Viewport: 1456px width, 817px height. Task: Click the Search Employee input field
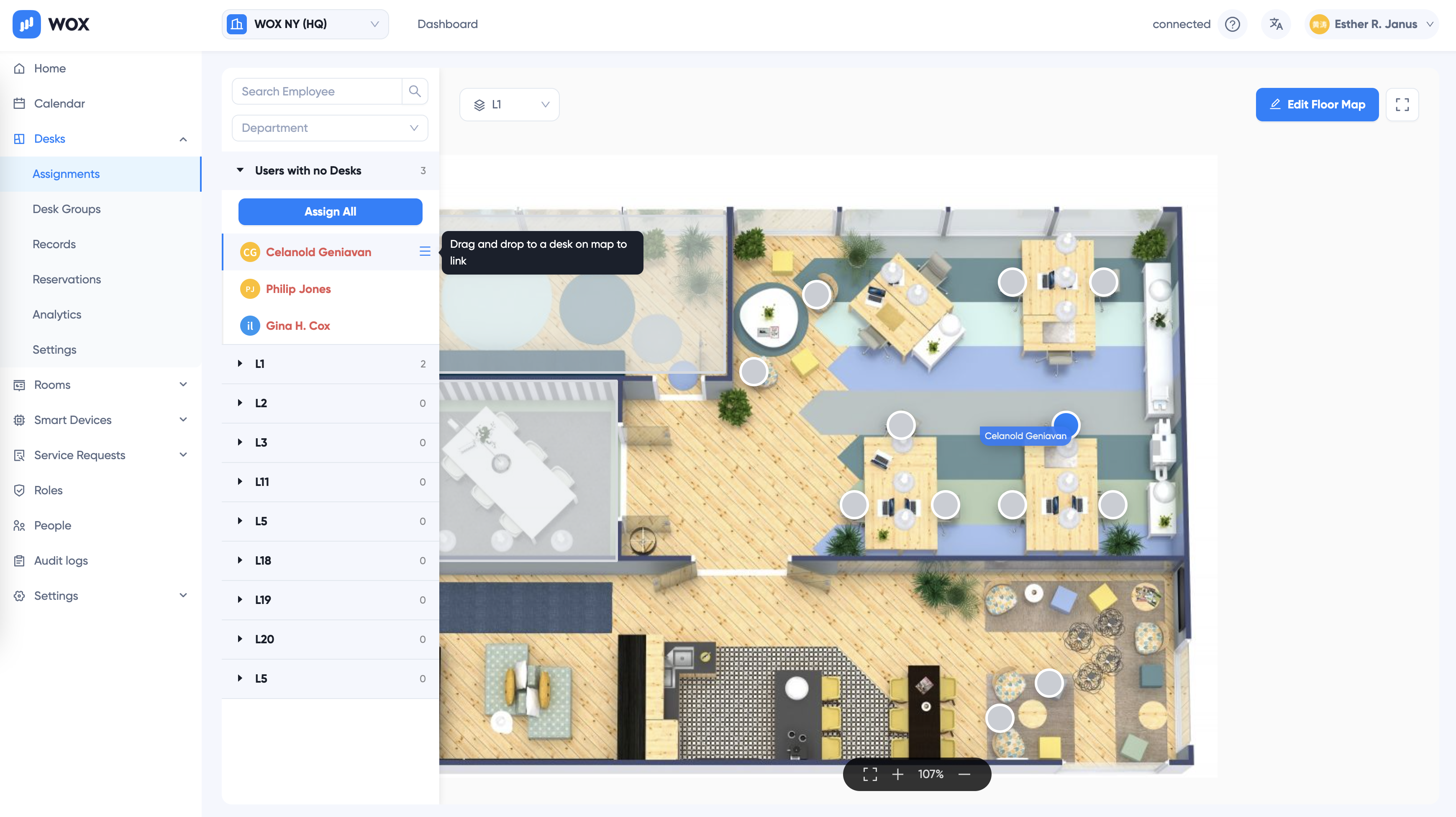pyautogui.click(x=317, y=91)
